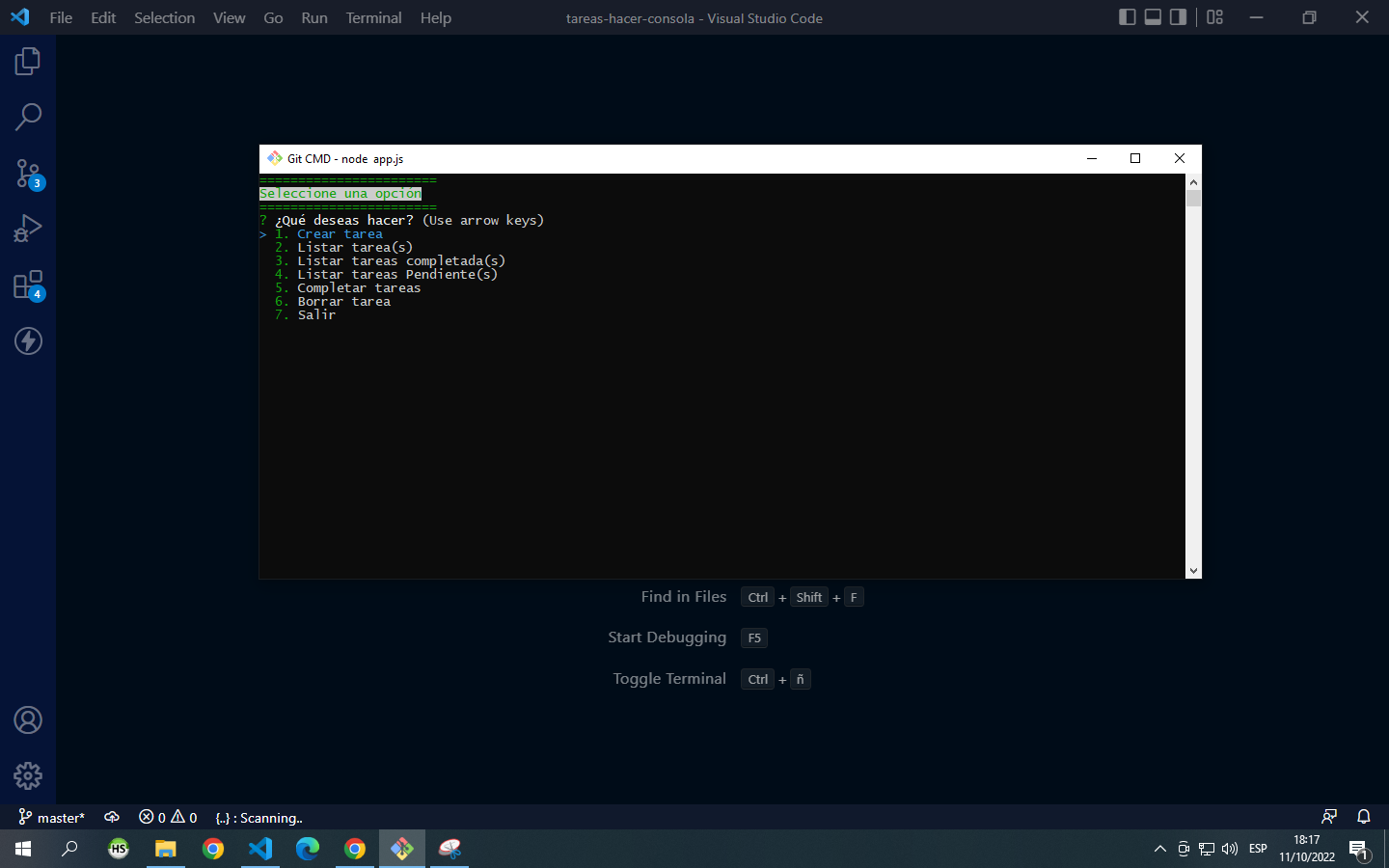Open Source Control view with 3 changes

pyautogui.click(x=28, y=174)
